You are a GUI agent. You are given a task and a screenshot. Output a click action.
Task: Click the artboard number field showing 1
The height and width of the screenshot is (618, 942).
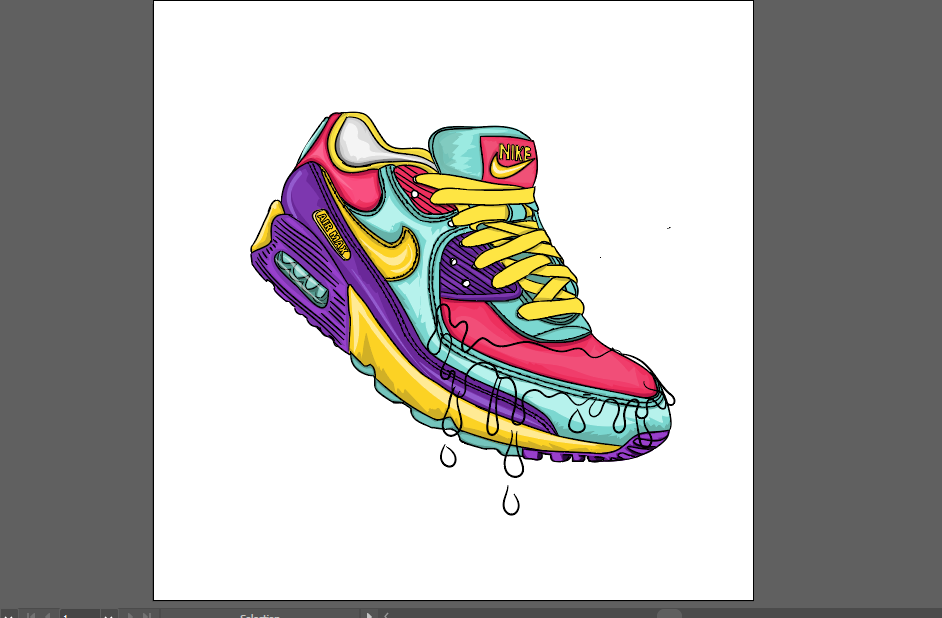79,614
